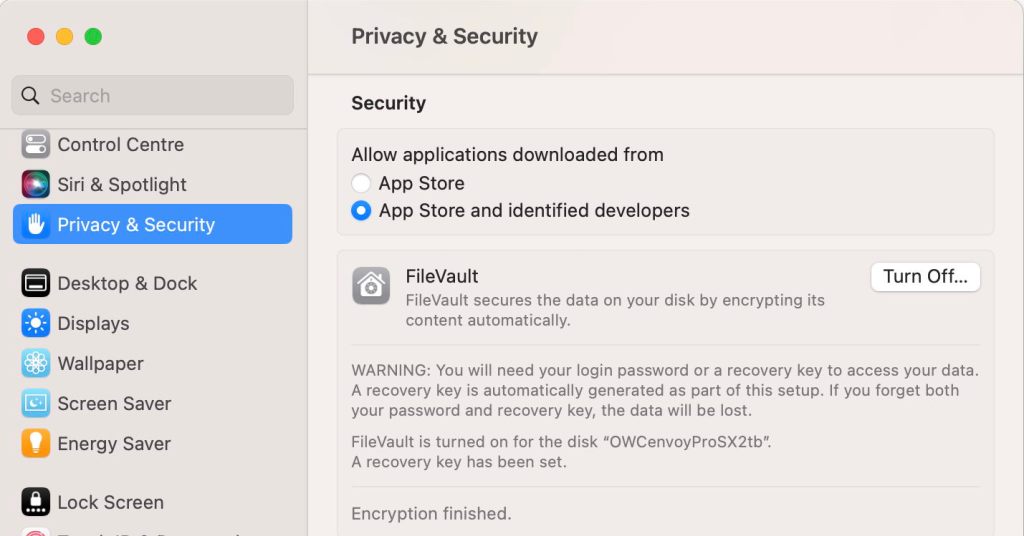
Task: Open Lock Screen settings pane
Action: click(x=110, y=502)
